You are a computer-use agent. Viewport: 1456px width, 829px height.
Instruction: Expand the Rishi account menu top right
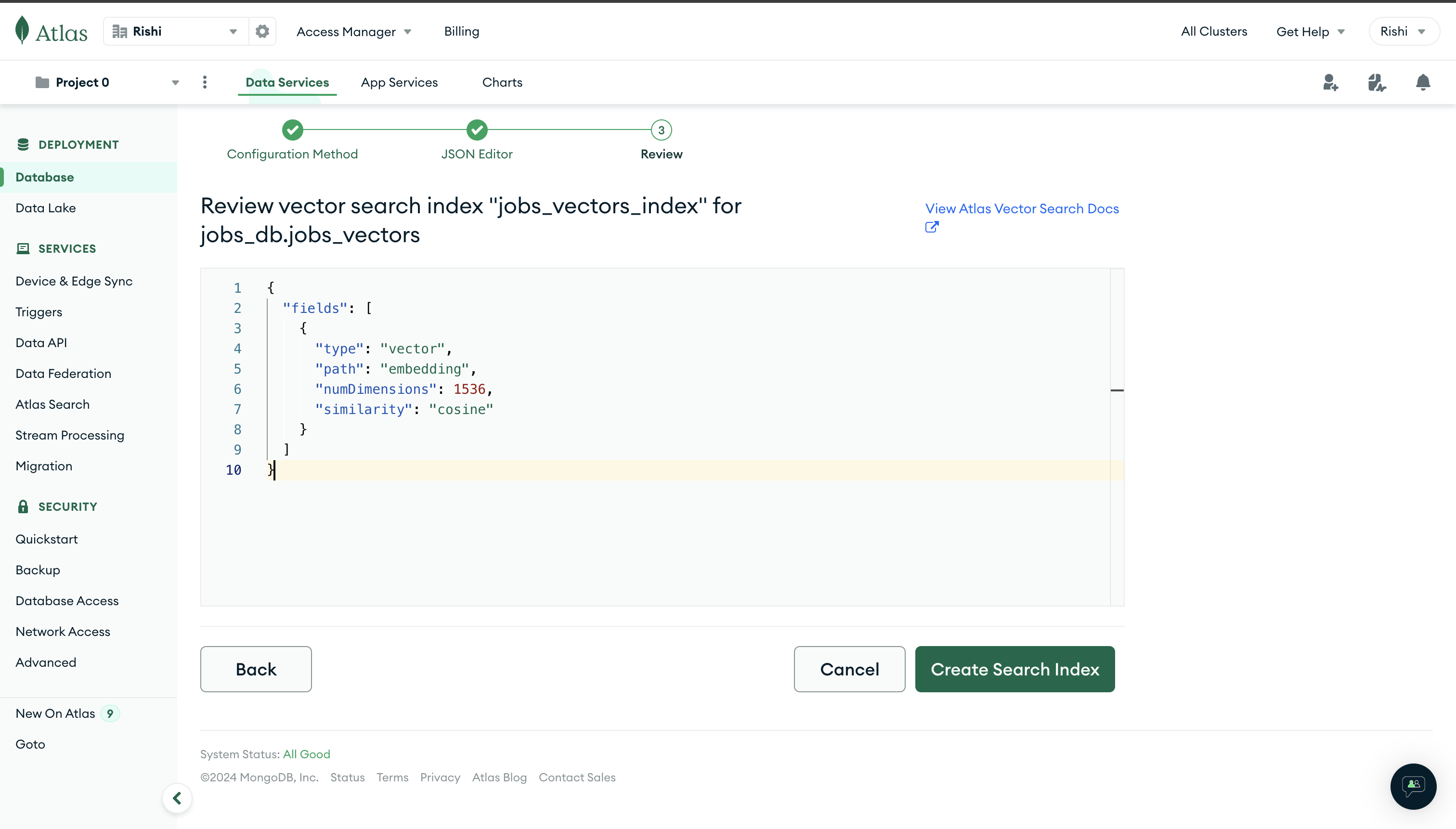tap(1402, 31)
